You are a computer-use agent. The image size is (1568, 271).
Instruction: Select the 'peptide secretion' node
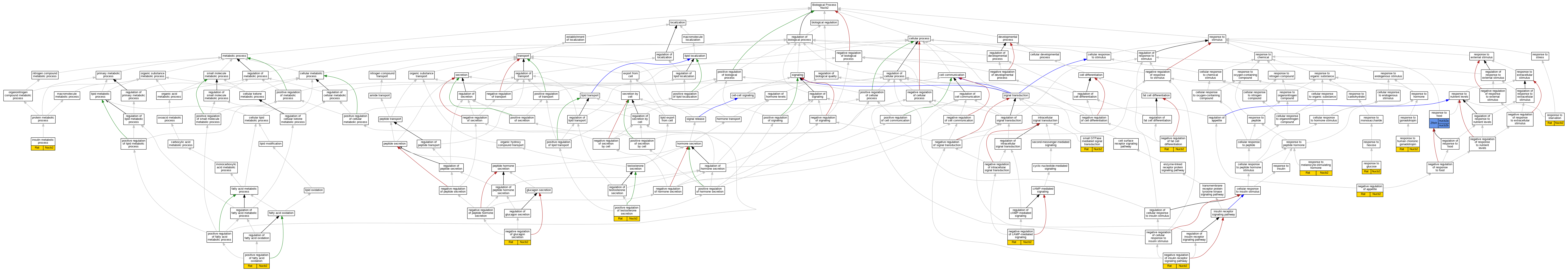click(x=394, y=144)
